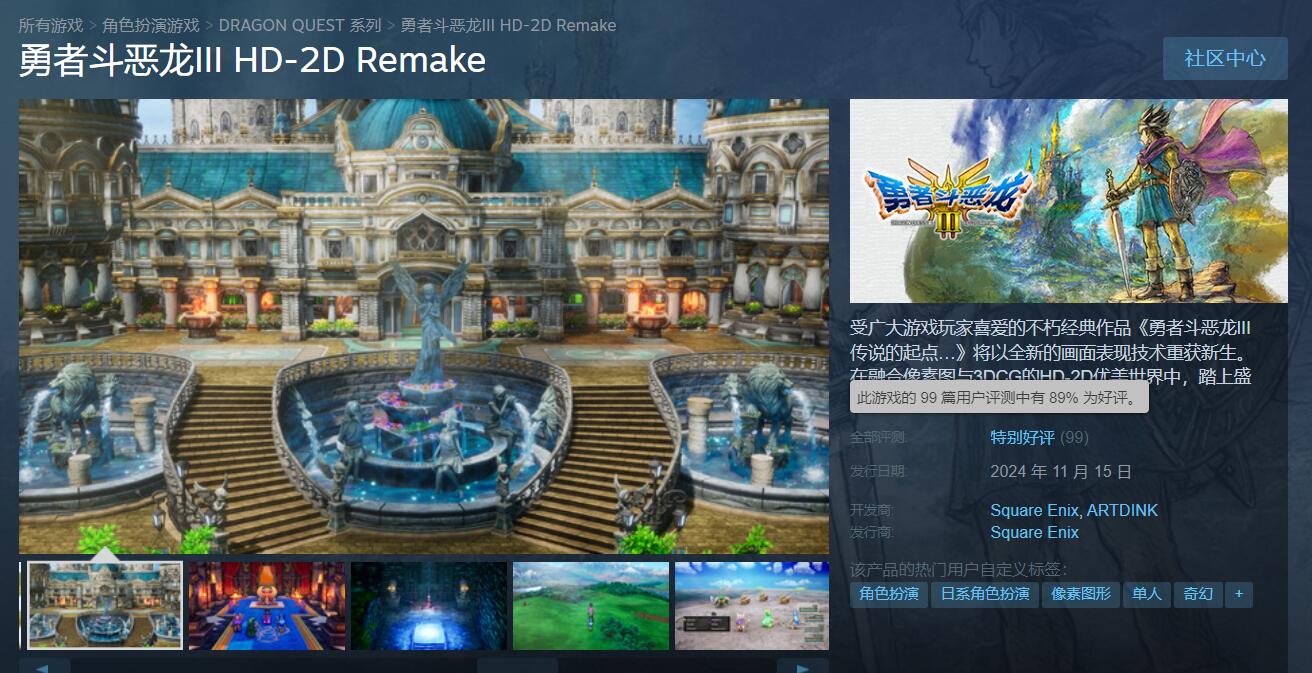Click the right scroll arrow under thumbnails

802,666
